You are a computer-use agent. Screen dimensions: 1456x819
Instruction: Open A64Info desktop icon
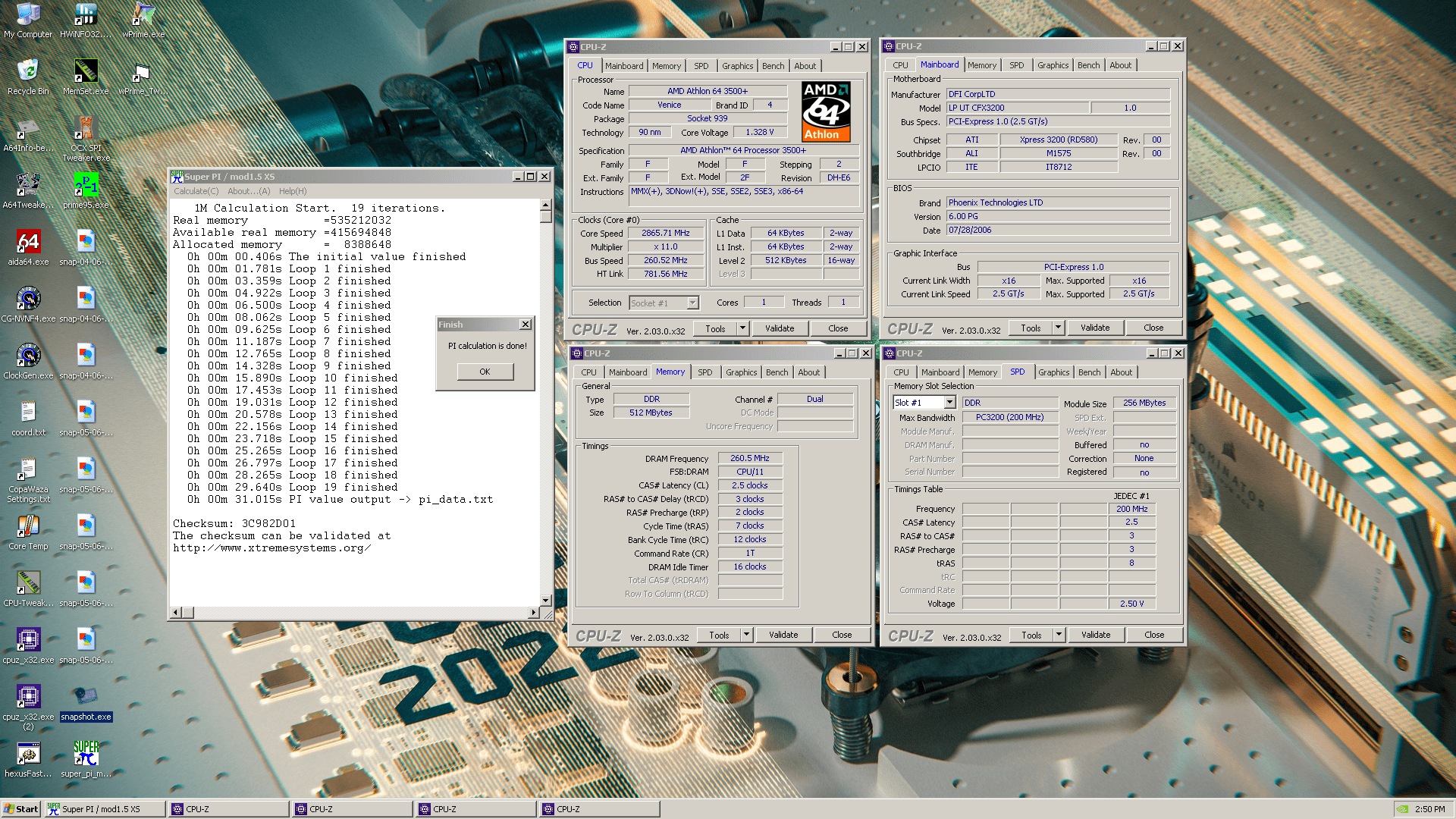coord(28,134)
